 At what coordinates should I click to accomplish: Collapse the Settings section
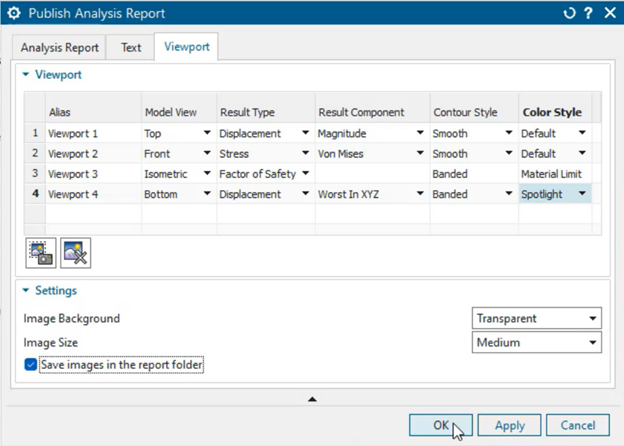coord(26,290)
